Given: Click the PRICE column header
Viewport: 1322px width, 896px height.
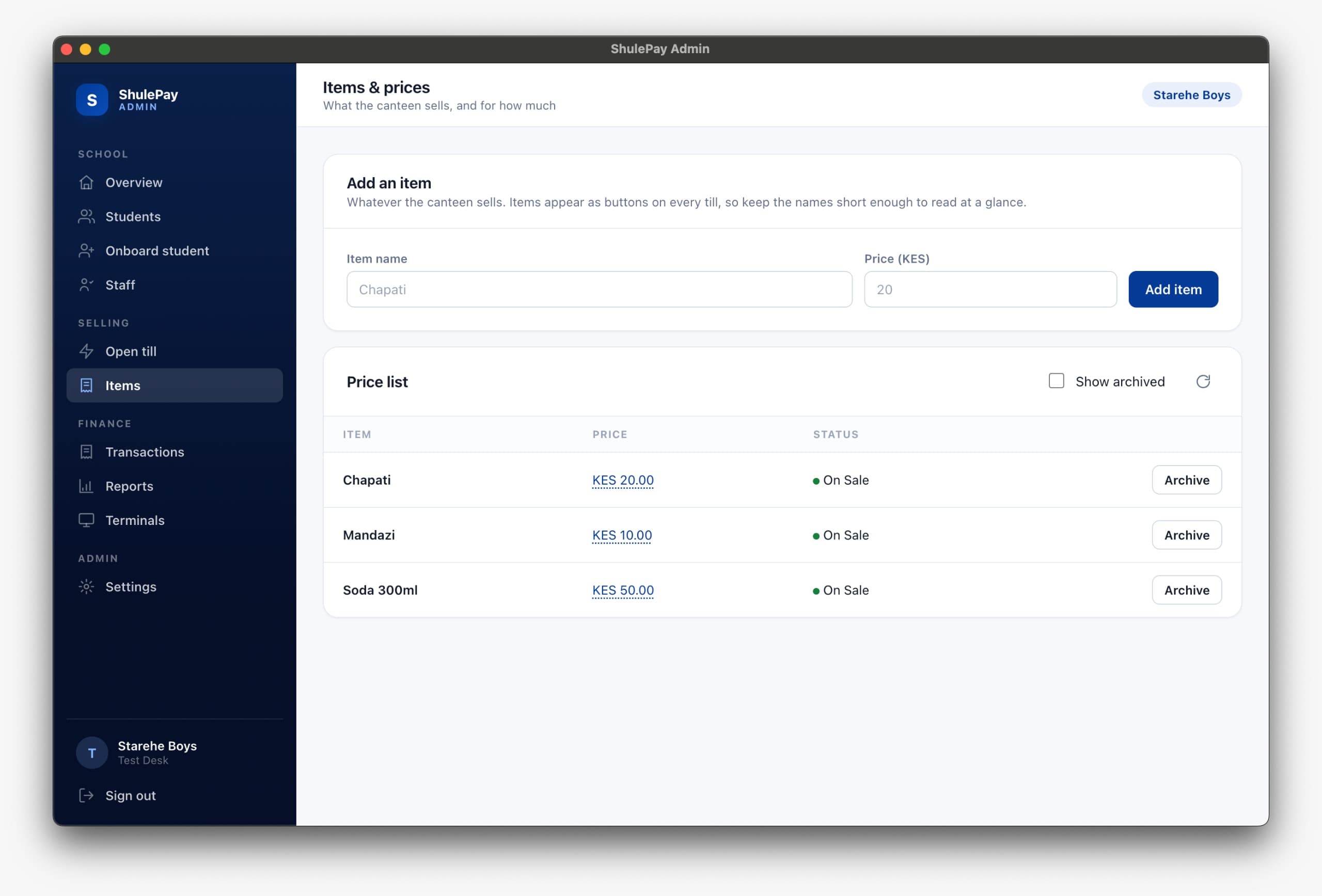Looking at the screenshot, I should [609, 435].
